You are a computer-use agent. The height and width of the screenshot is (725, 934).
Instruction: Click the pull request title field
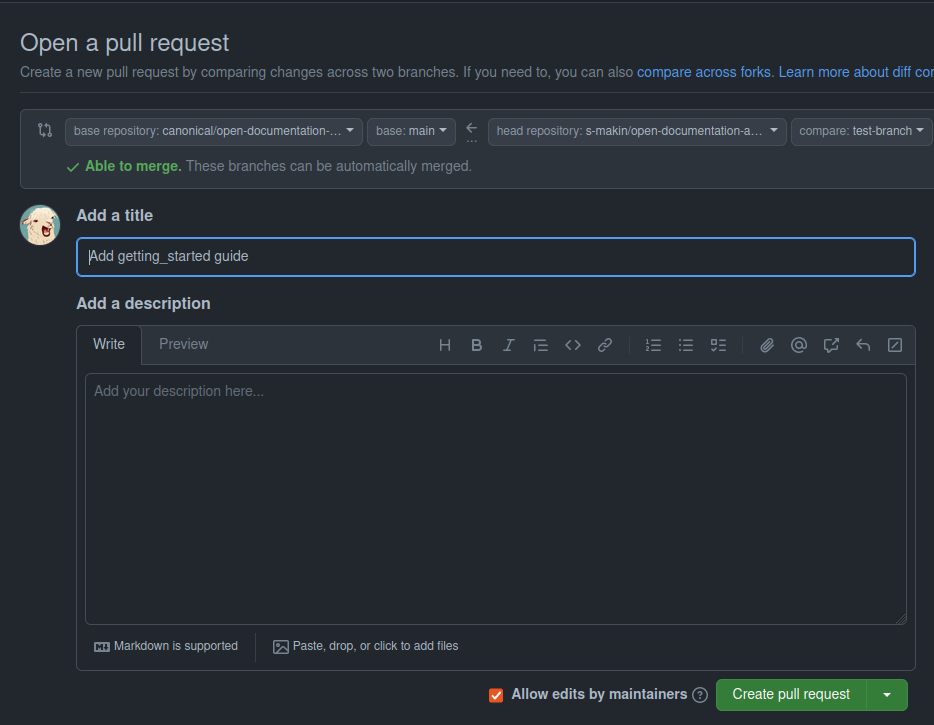(x=495, y=257)
